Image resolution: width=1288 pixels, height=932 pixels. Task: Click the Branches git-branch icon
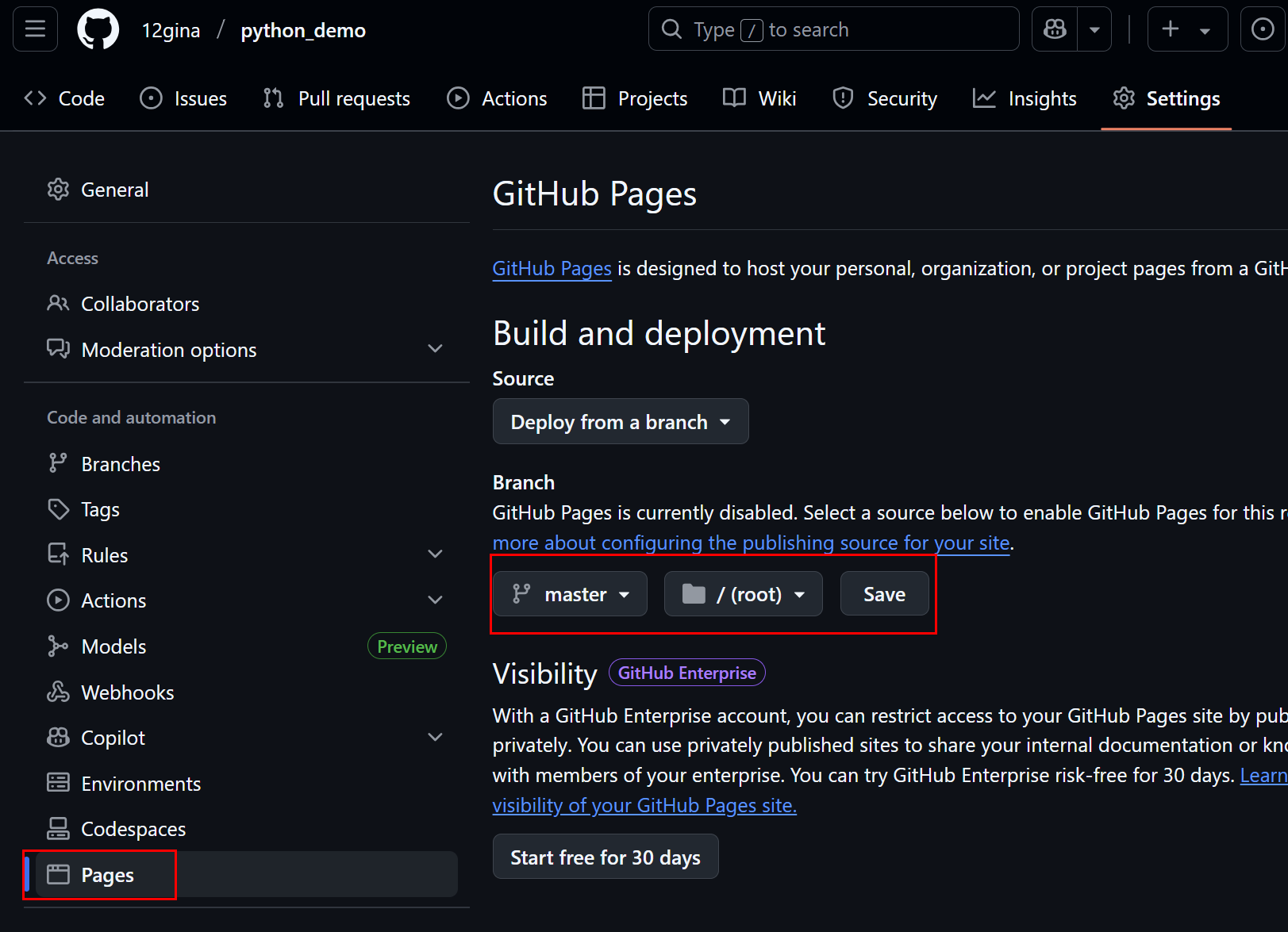(58, 463)
